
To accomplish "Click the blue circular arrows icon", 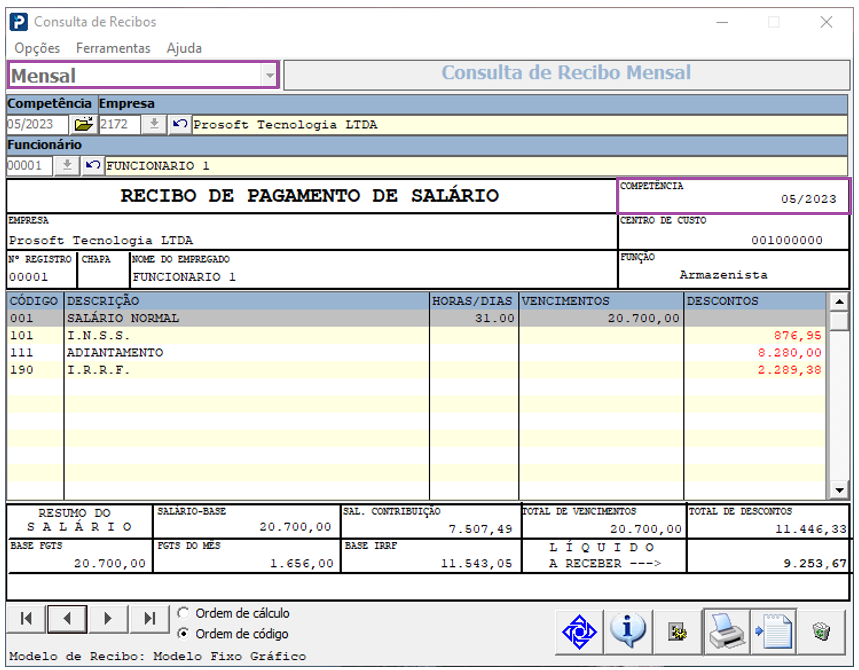I will click(579, 632).
